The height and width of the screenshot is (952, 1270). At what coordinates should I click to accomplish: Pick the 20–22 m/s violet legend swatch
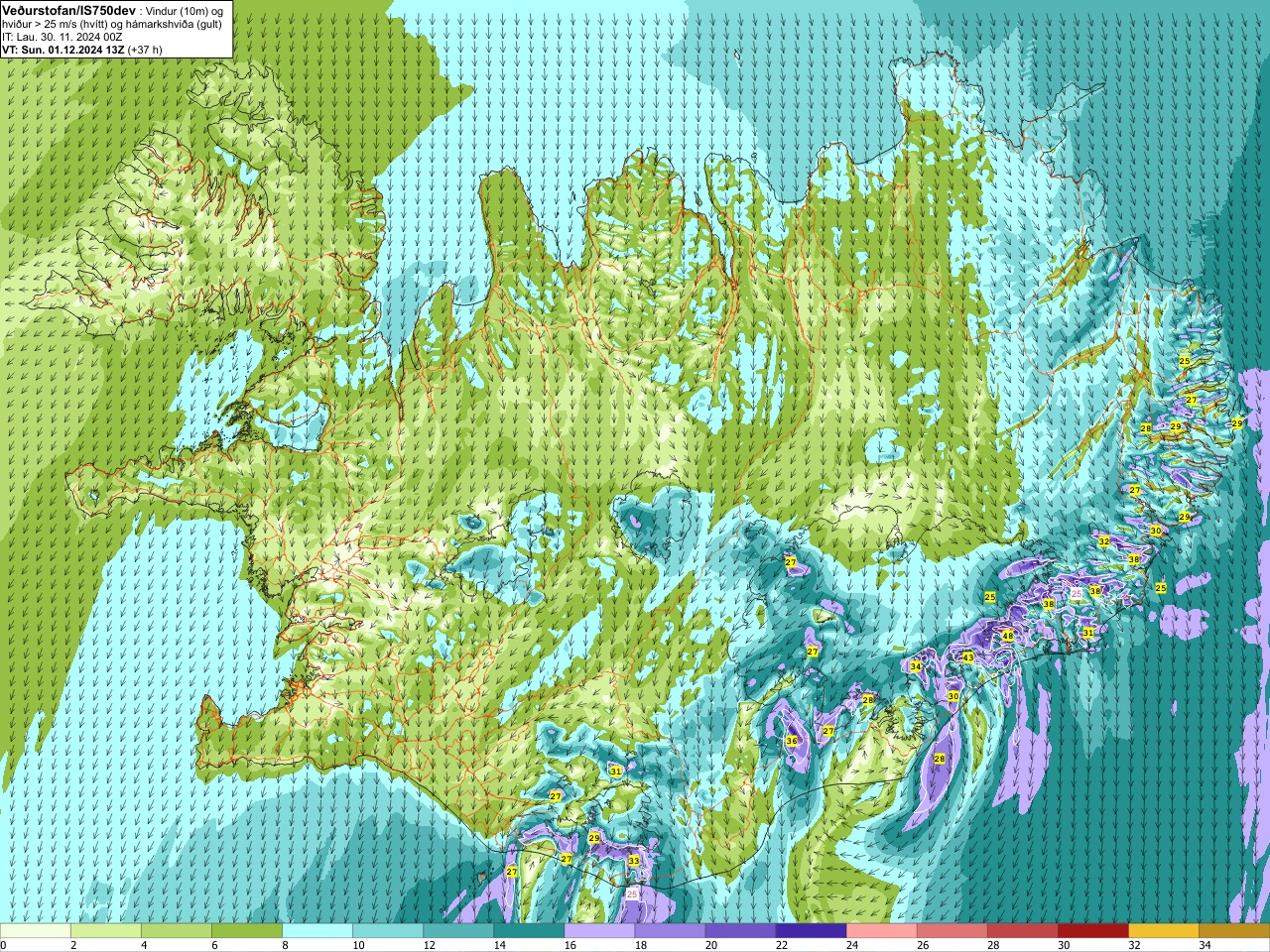point(740,931)
